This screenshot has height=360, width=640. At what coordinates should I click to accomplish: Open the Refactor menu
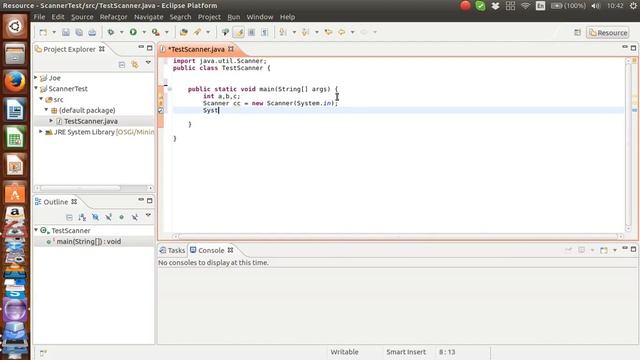(x=113, y=17)
